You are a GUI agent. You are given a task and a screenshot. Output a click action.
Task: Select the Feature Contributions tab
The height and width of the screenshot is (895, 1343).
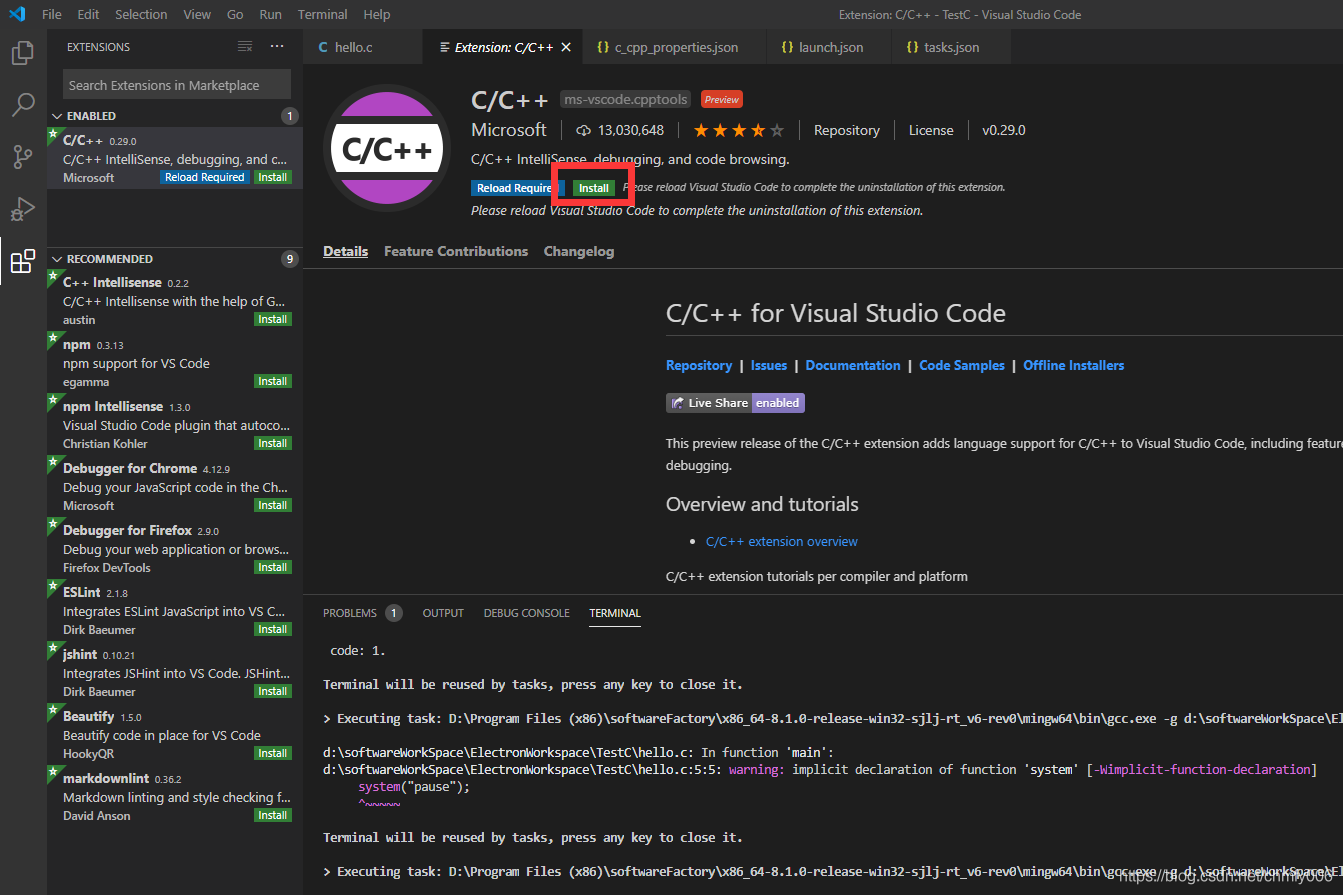[x=456, y=251]
